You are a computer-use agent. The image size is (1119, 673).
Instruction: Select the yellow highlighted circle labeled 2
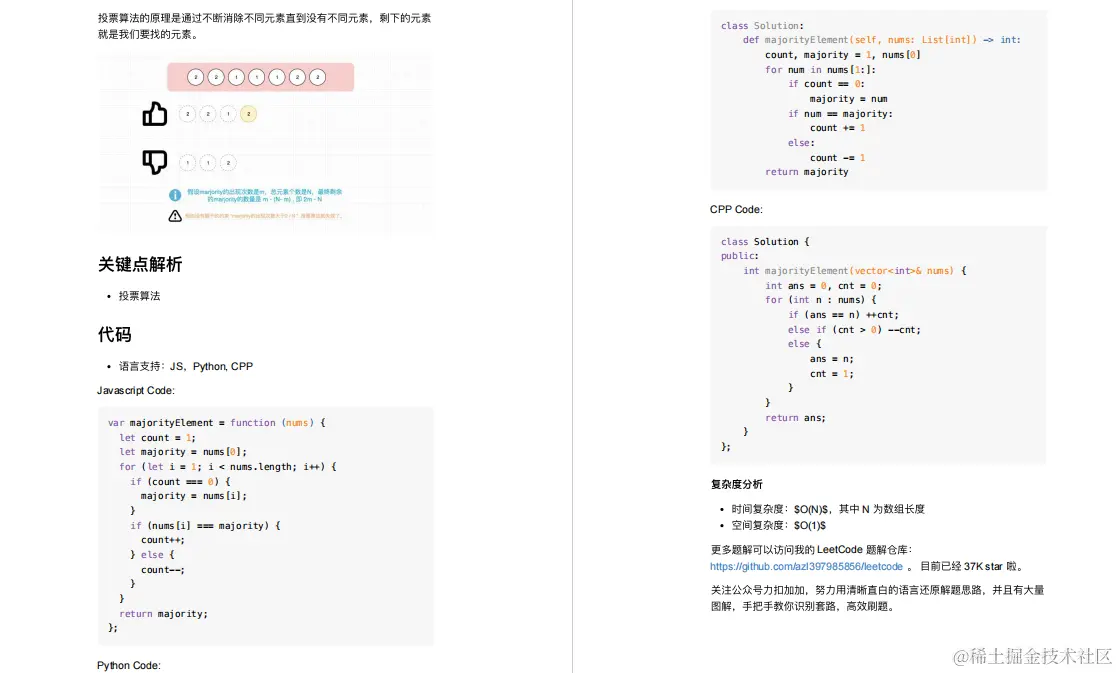tap(249, 114)
